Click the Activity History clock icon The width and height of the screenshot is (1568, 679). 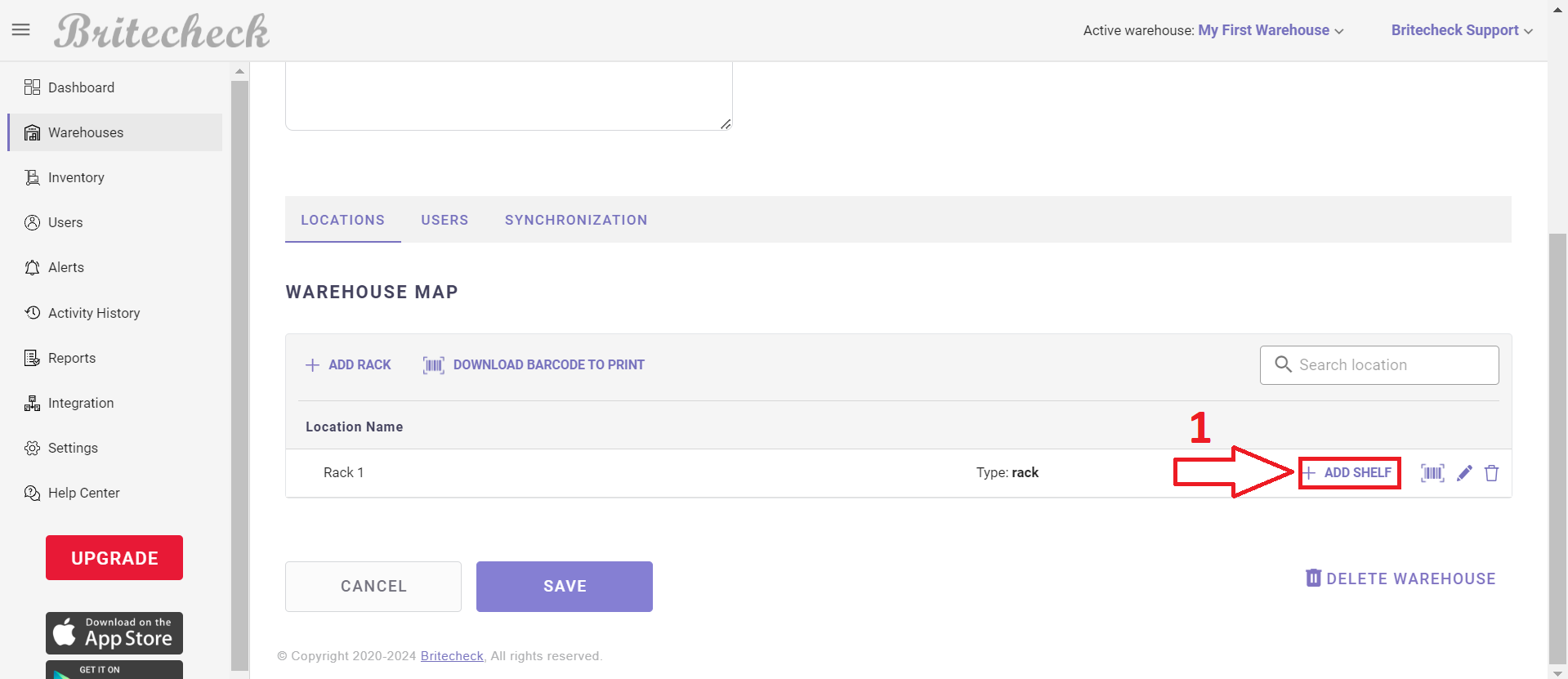tap(32, 313)
